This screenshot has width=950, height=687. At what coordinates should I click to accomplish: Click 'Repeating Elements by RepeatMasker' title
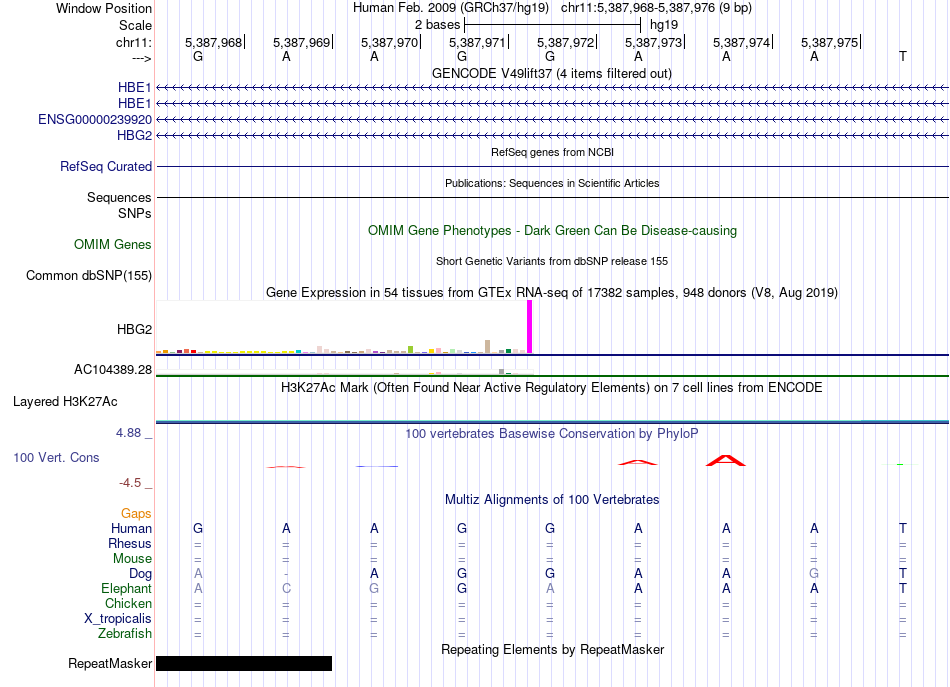(x=552, y=649)
